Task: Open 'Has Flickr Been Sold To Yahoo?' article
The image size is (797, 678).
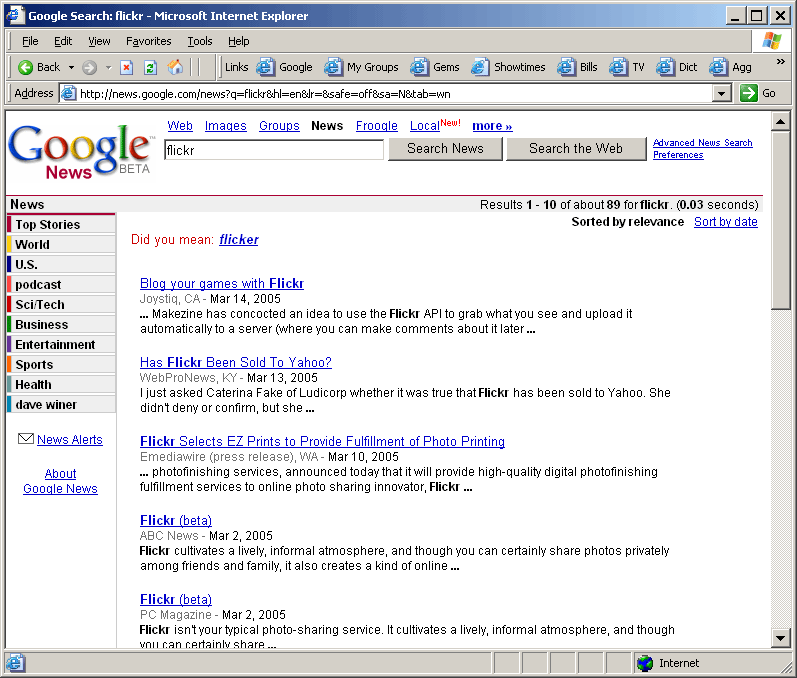Action: 235,362
